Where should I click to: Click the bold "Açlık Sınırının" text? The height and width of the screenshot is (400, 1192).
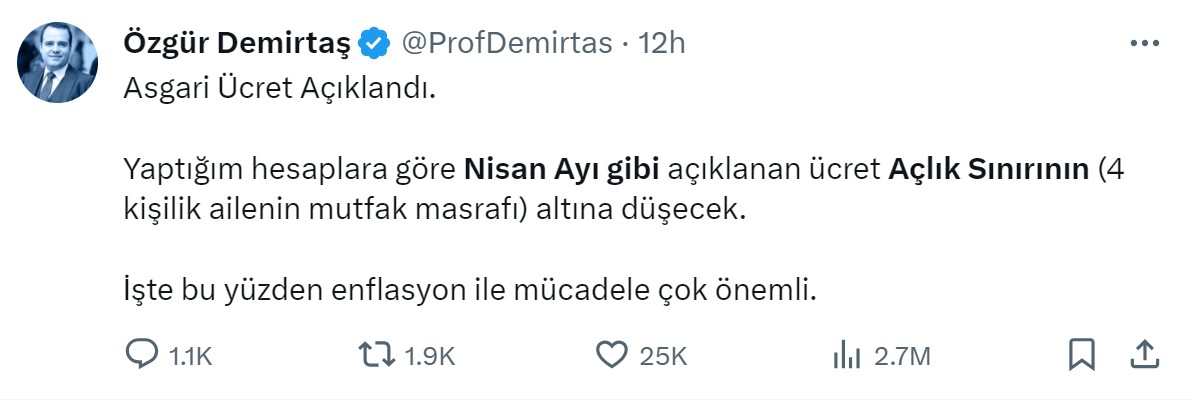(987, 166)
